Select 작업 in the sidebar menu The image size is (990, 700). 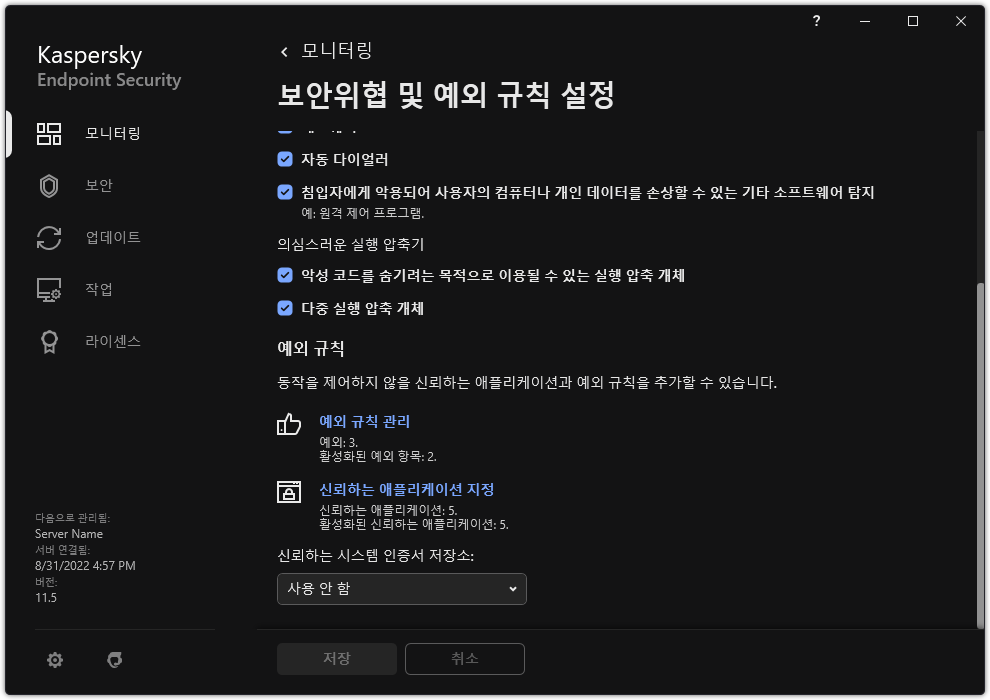99,289
